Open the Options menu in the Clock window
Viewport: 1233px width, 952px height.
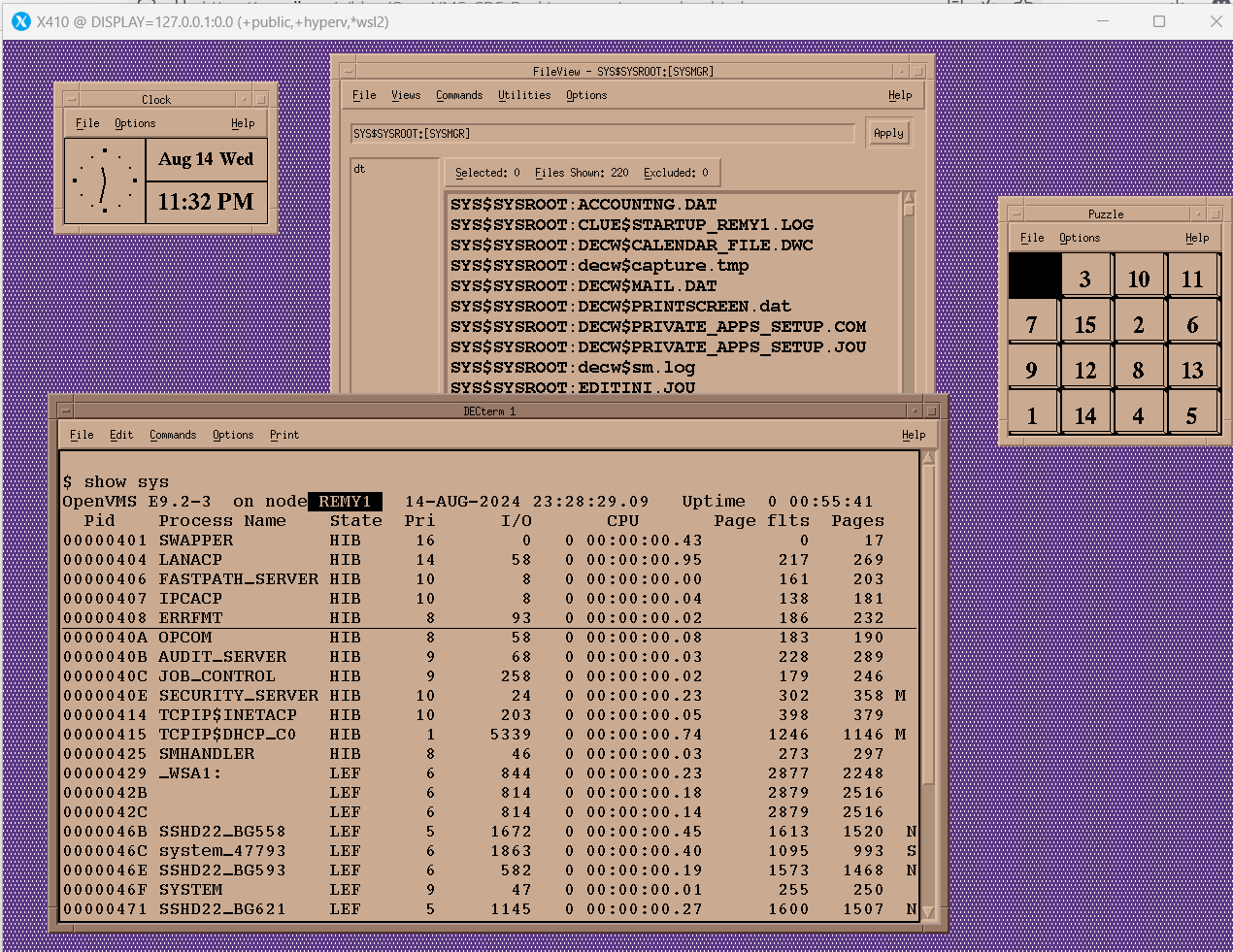[135, 122]
